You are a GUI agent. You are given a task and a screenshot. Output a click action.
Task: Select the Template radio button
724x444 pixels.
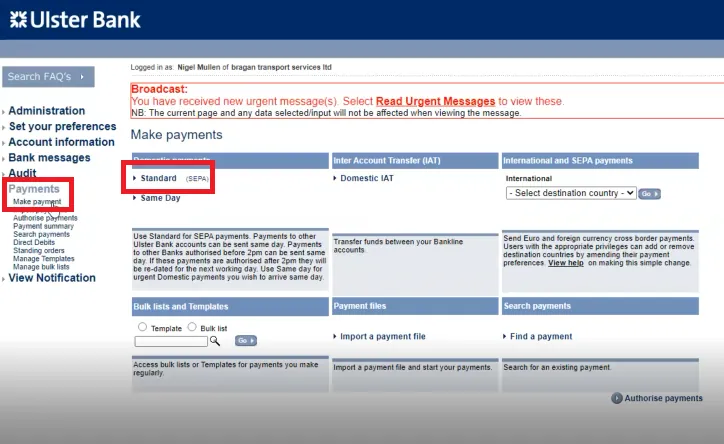[x=142, y=327]
